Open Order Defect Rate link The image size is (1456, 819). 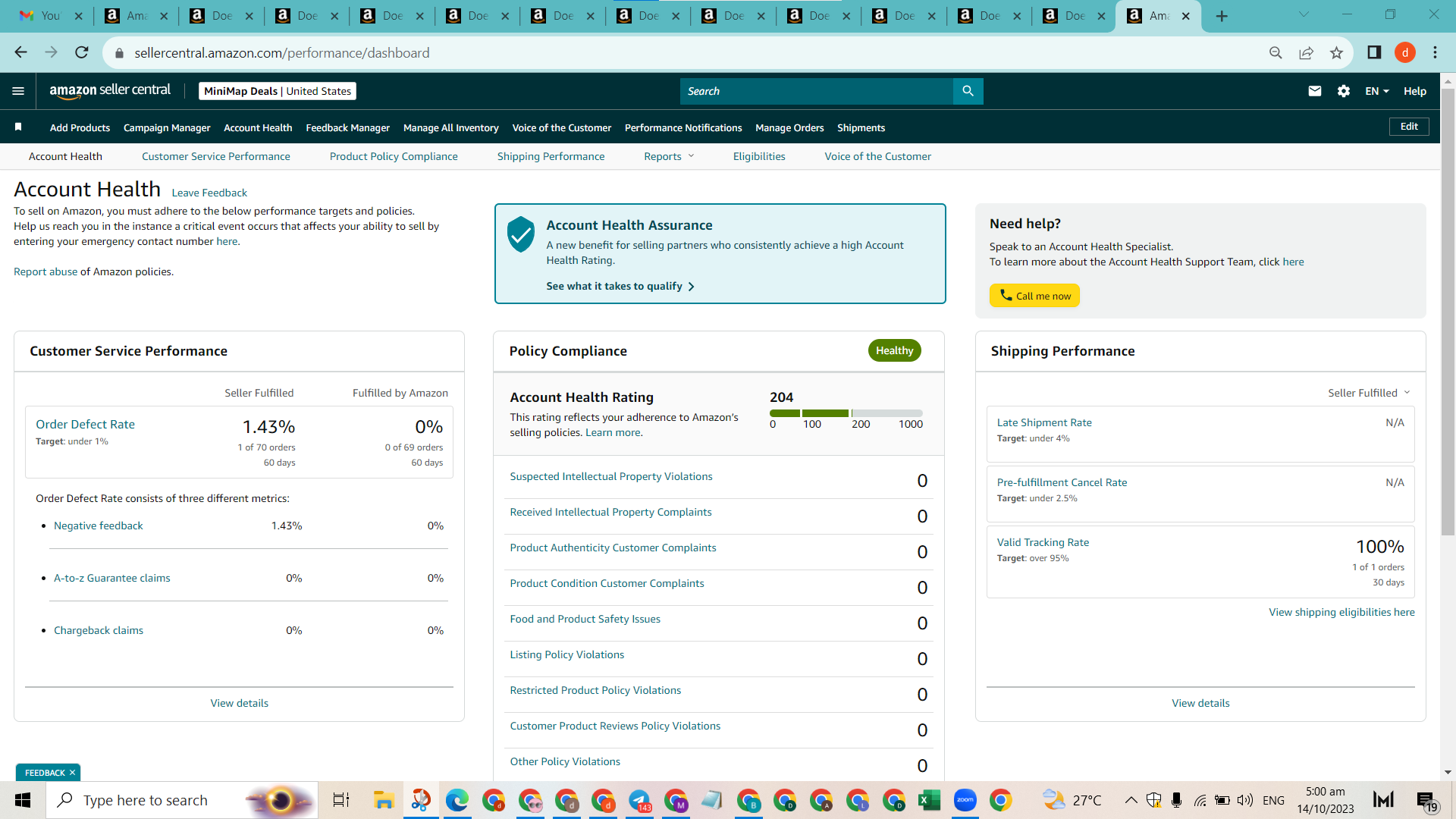[x=85, y=424]
